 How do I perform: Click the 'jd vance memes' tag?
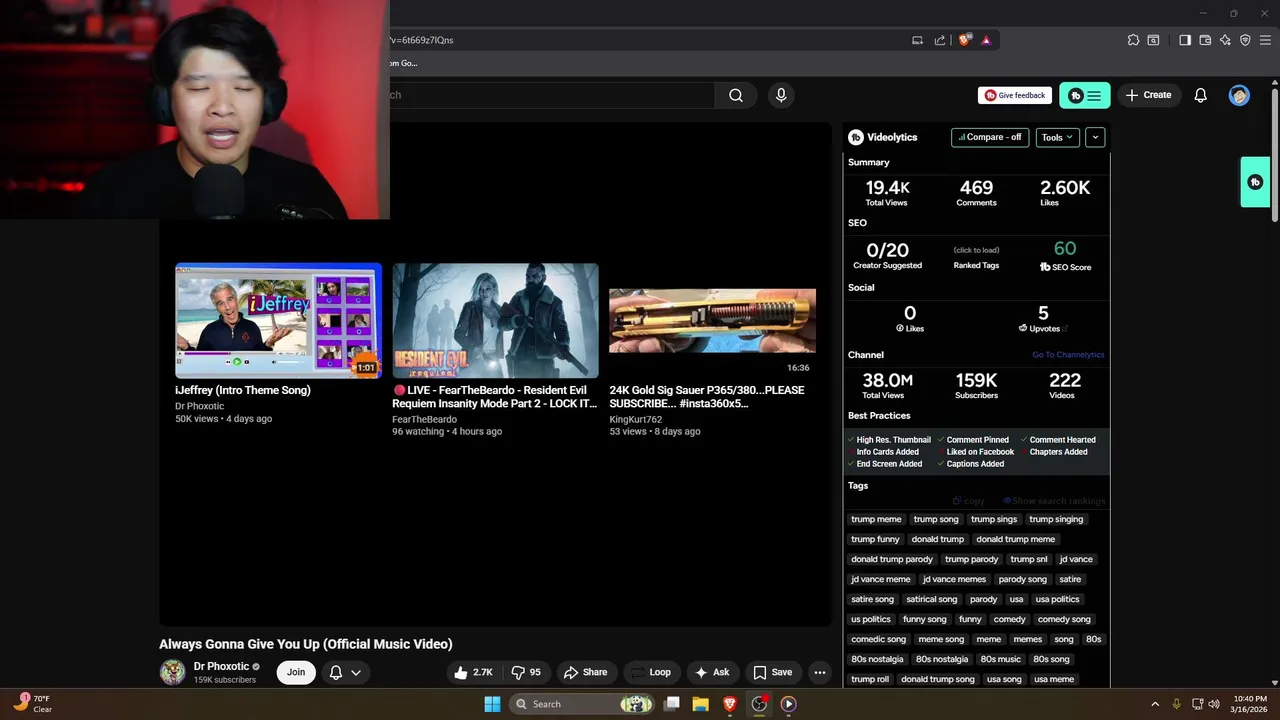pyautogui.click(x=954, y=579)
